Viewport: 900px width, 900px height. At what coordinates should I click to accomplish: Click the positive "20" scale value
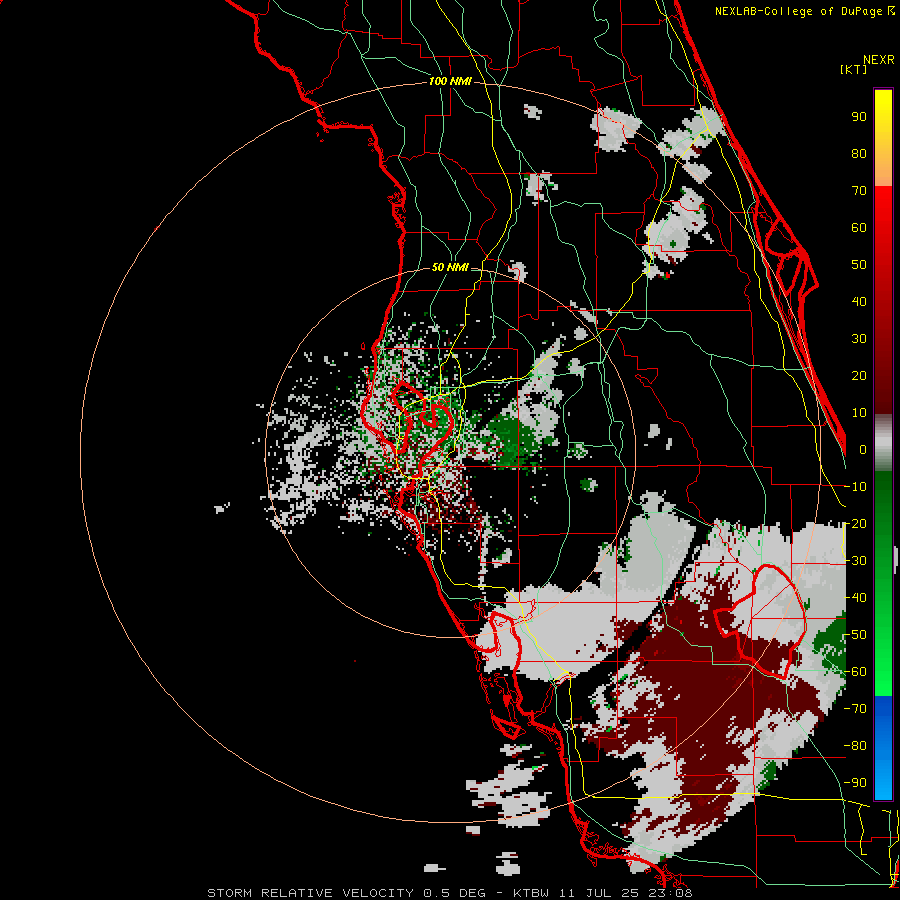[859, 376]
